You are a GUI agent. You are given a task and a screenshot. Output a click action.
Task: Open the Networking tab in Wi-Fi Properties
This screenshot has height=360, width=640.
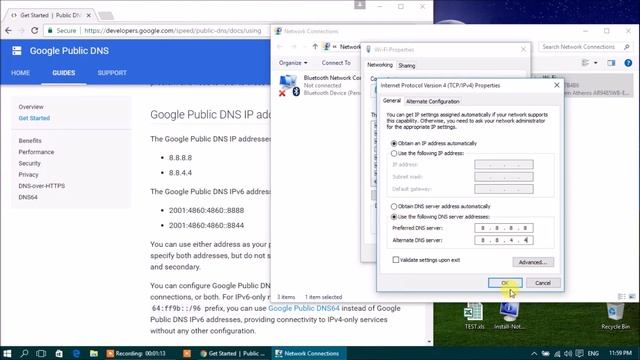tap(380, 65)
